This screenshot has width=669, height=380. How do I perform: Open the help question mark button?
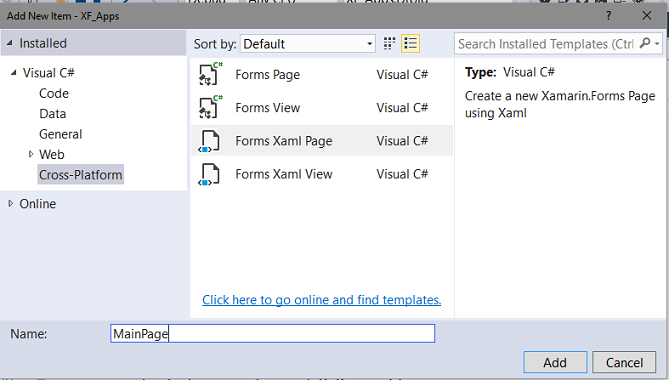(608, 16)
